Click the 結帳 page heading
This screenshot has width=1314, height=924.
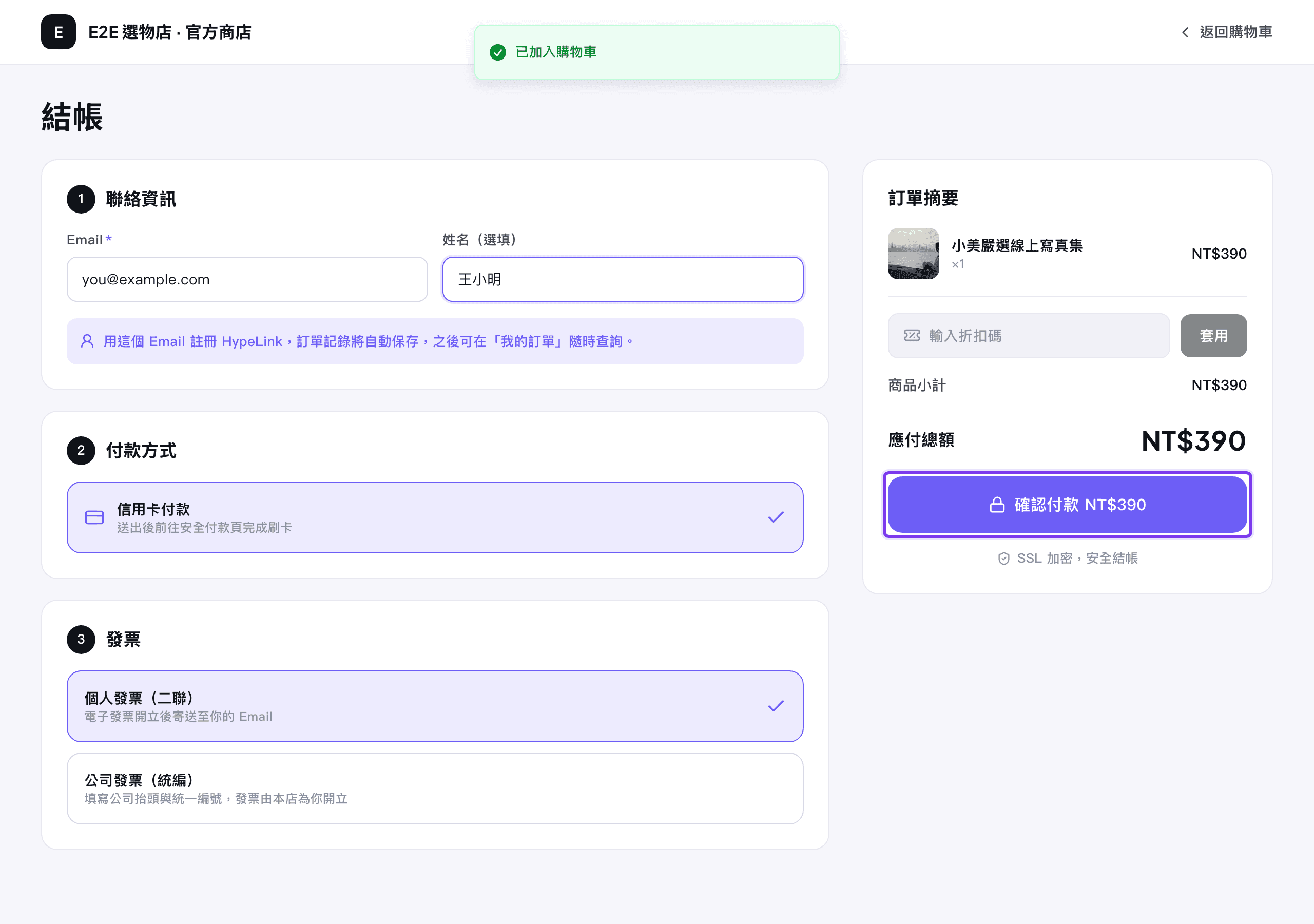click(72, 117)
